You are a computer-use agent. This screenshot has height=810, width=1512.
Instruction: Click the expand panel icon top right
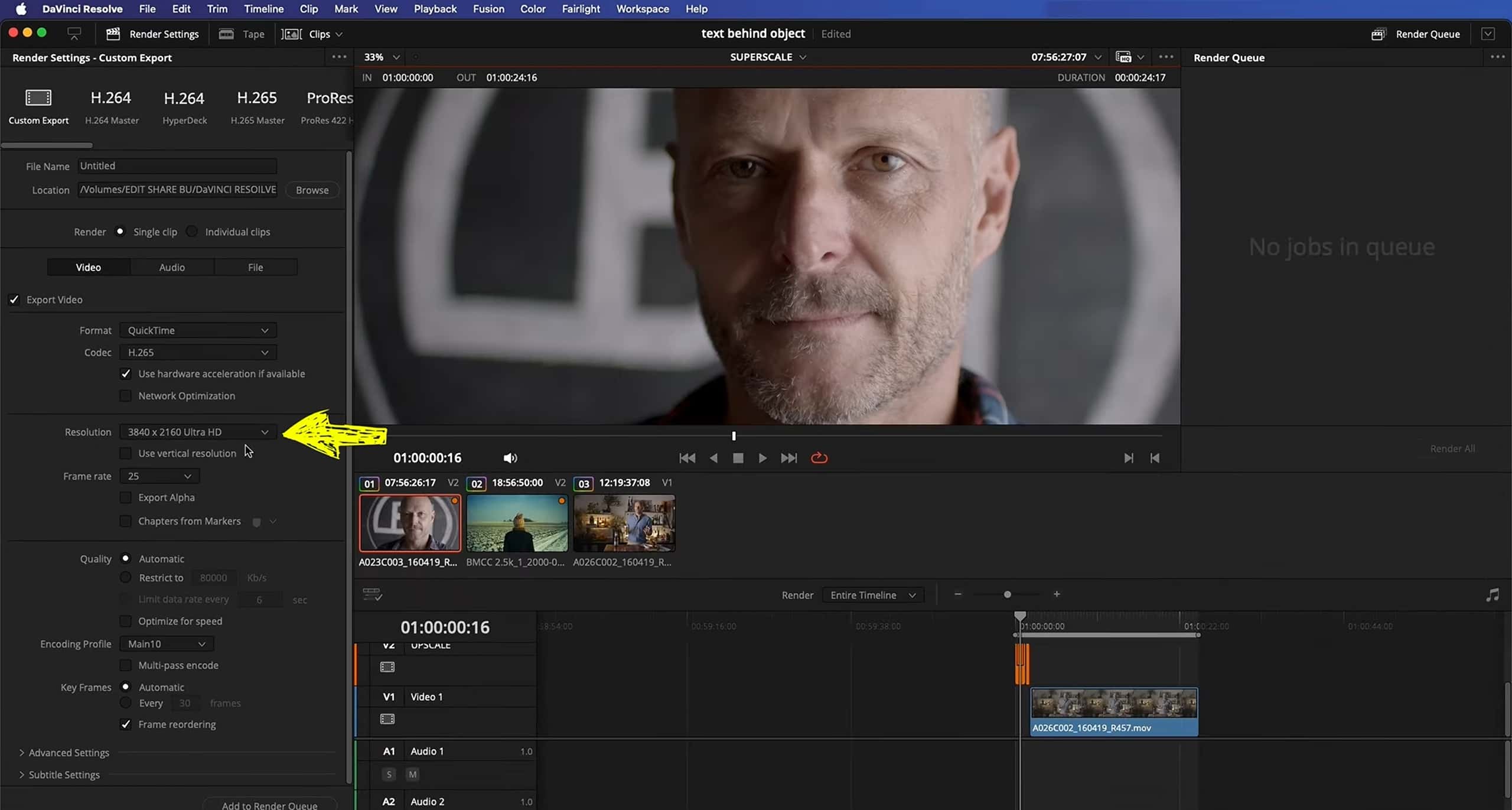(x=1488, y=34)
